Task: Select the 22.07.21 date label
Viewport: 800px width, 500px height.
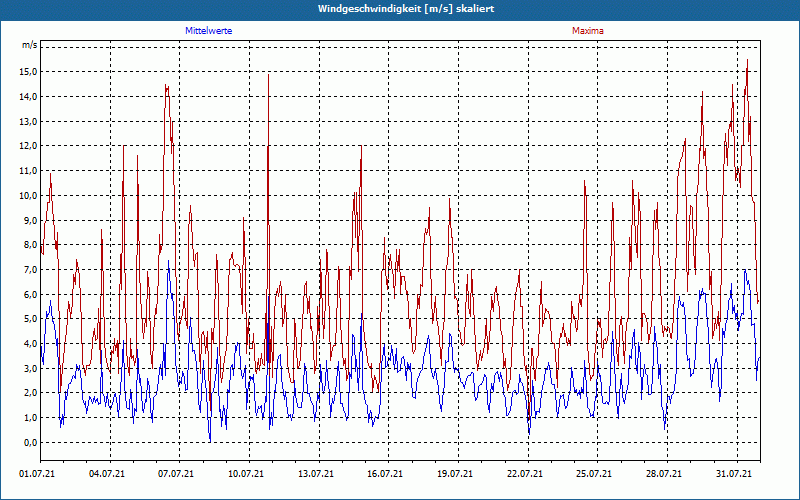Action: (524, 474)
